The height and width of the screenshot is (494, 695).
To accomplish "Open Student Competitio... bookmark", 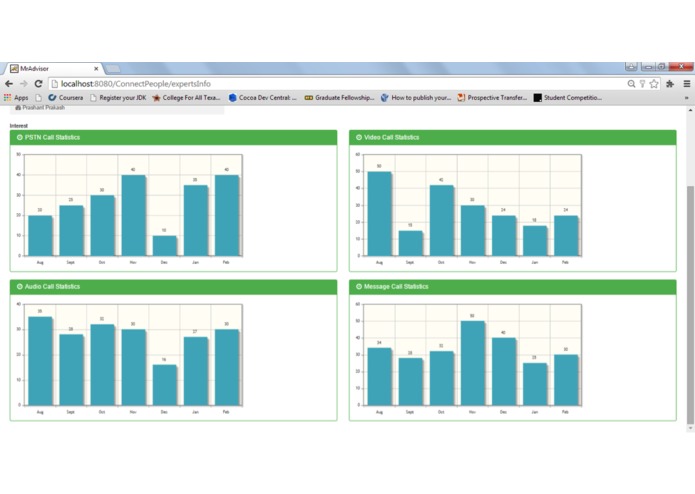I will [x=568, y=97].
